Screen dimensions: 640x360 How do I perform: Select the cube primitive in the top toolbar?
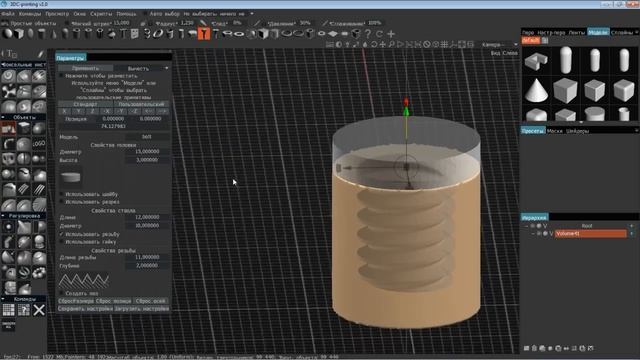click(19, 34)
